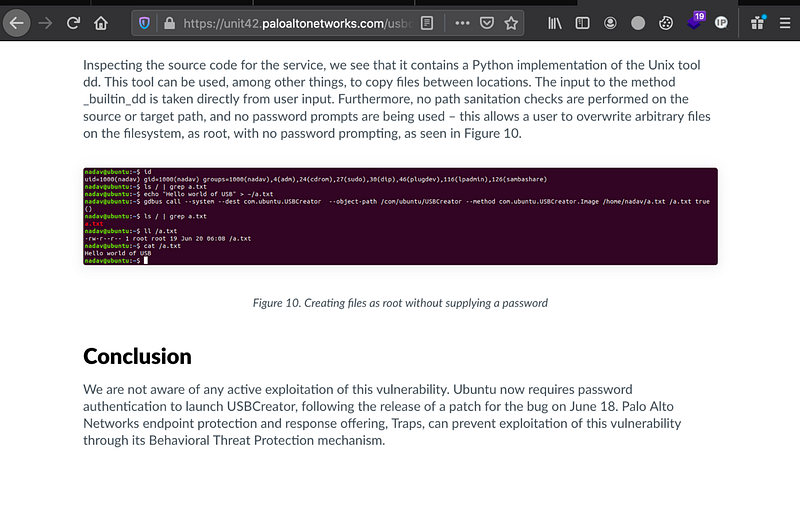Click the IP extension icon

click(x=721, y=23)
